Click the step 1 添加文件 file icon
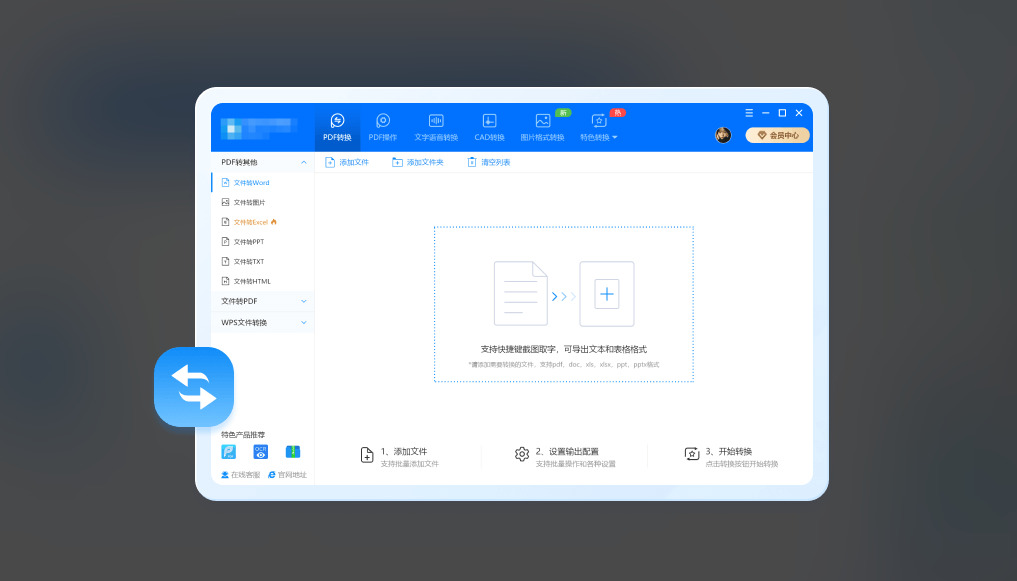 pos(367,455)
